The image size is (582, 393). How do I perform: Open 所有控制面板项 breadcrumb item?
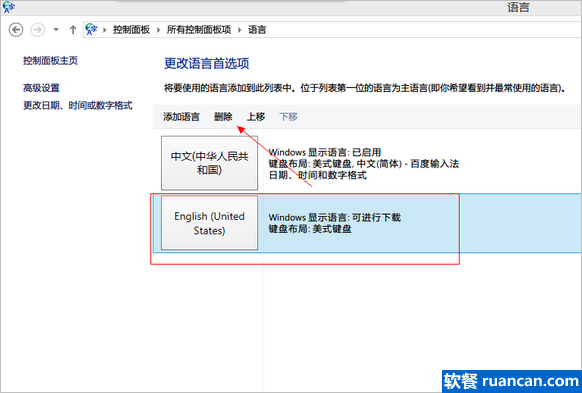(x=199, y=30)
